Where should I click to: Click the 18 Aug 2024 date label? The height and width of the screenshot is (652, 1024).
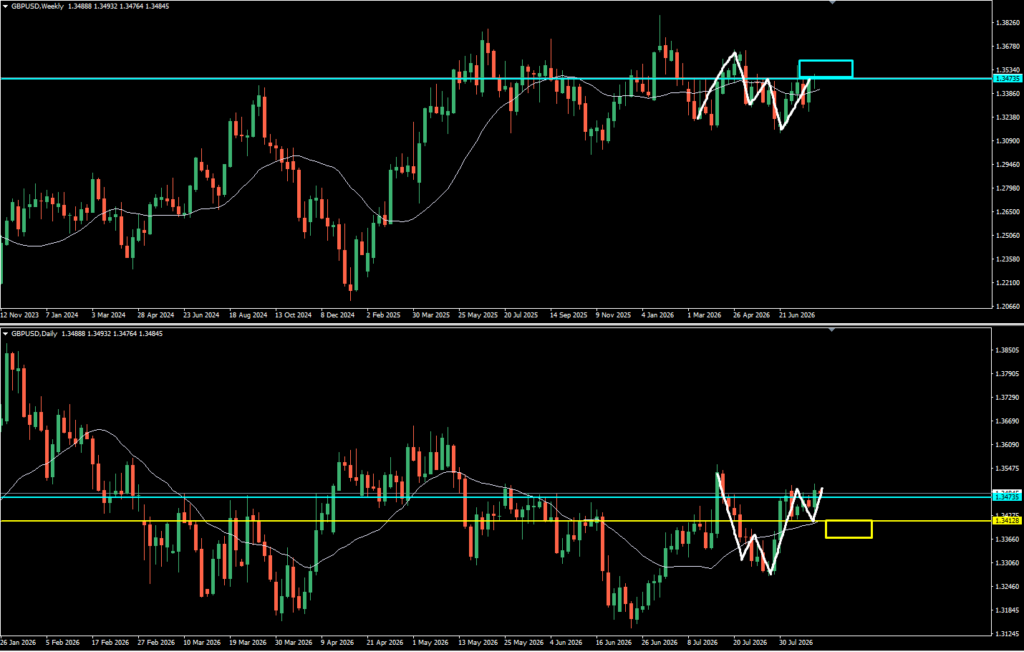[x=248, y=315]
